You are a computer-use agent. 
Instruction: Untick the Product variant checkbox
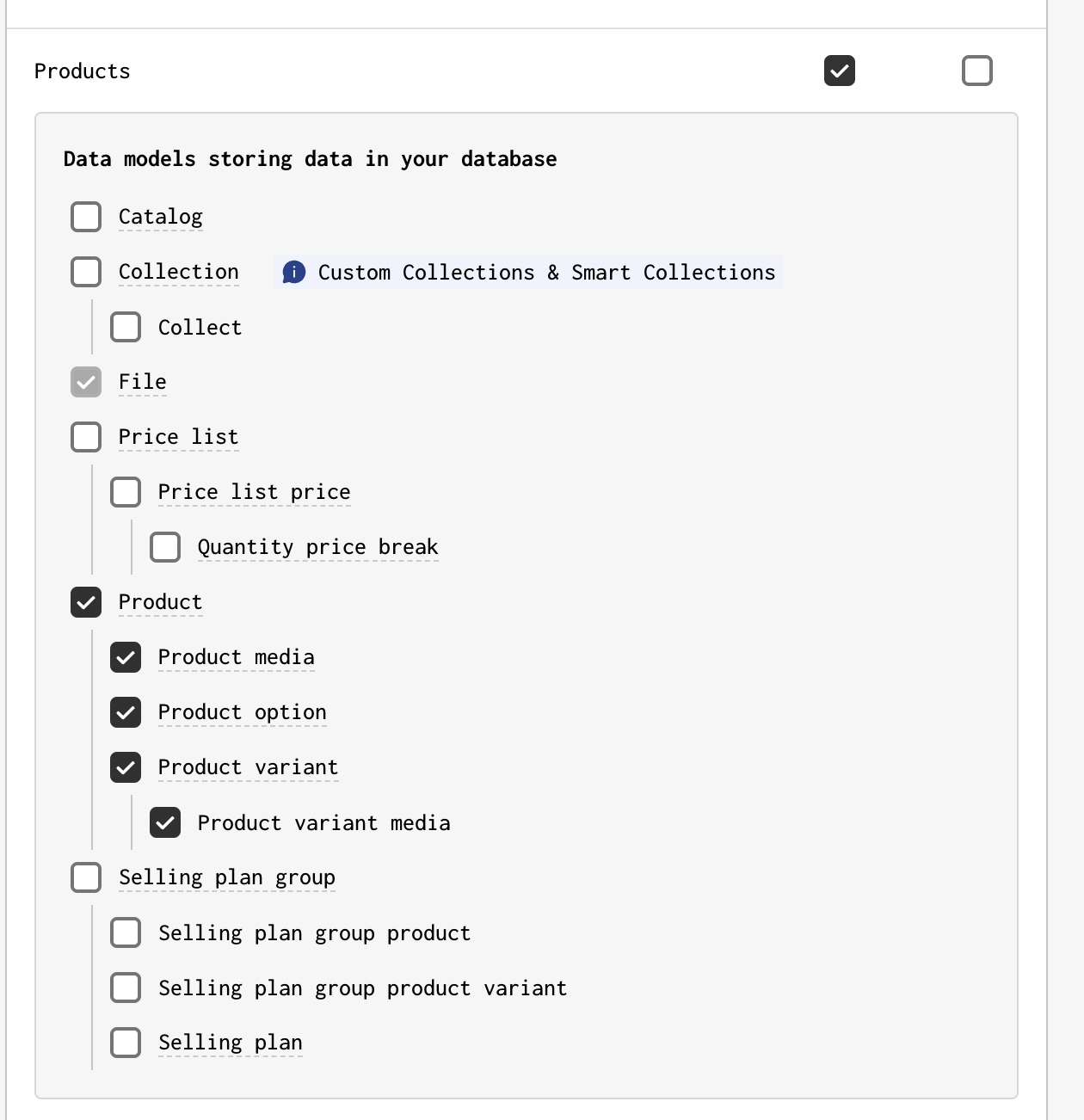(126, 767)
